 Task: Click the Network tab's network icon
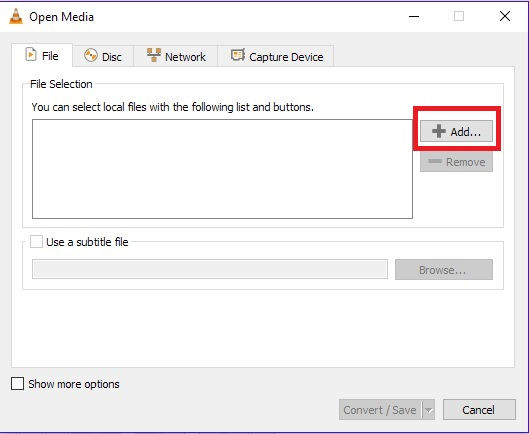154,55
